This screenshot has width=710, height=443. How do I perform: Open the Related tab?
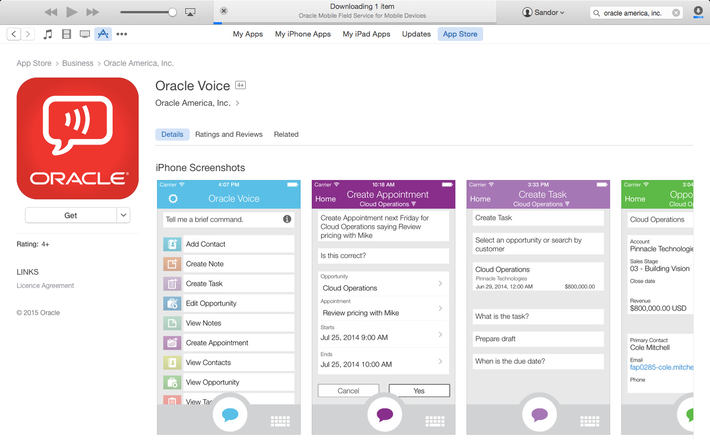click(286, 135)
